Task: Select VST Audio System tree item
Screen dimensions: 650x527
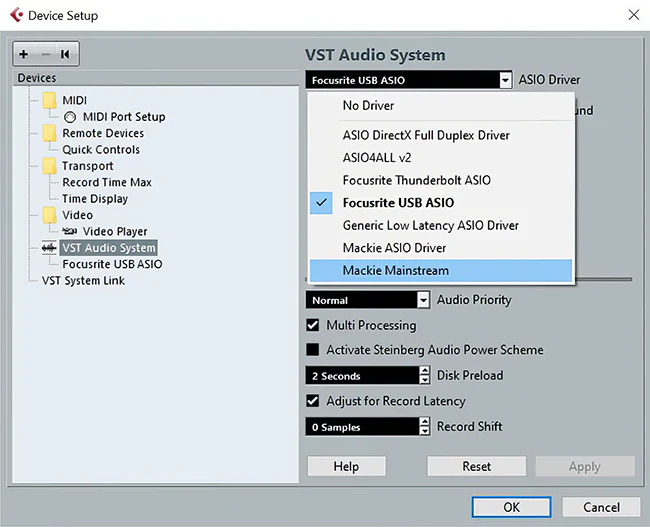Action: [x=109, y=248]
